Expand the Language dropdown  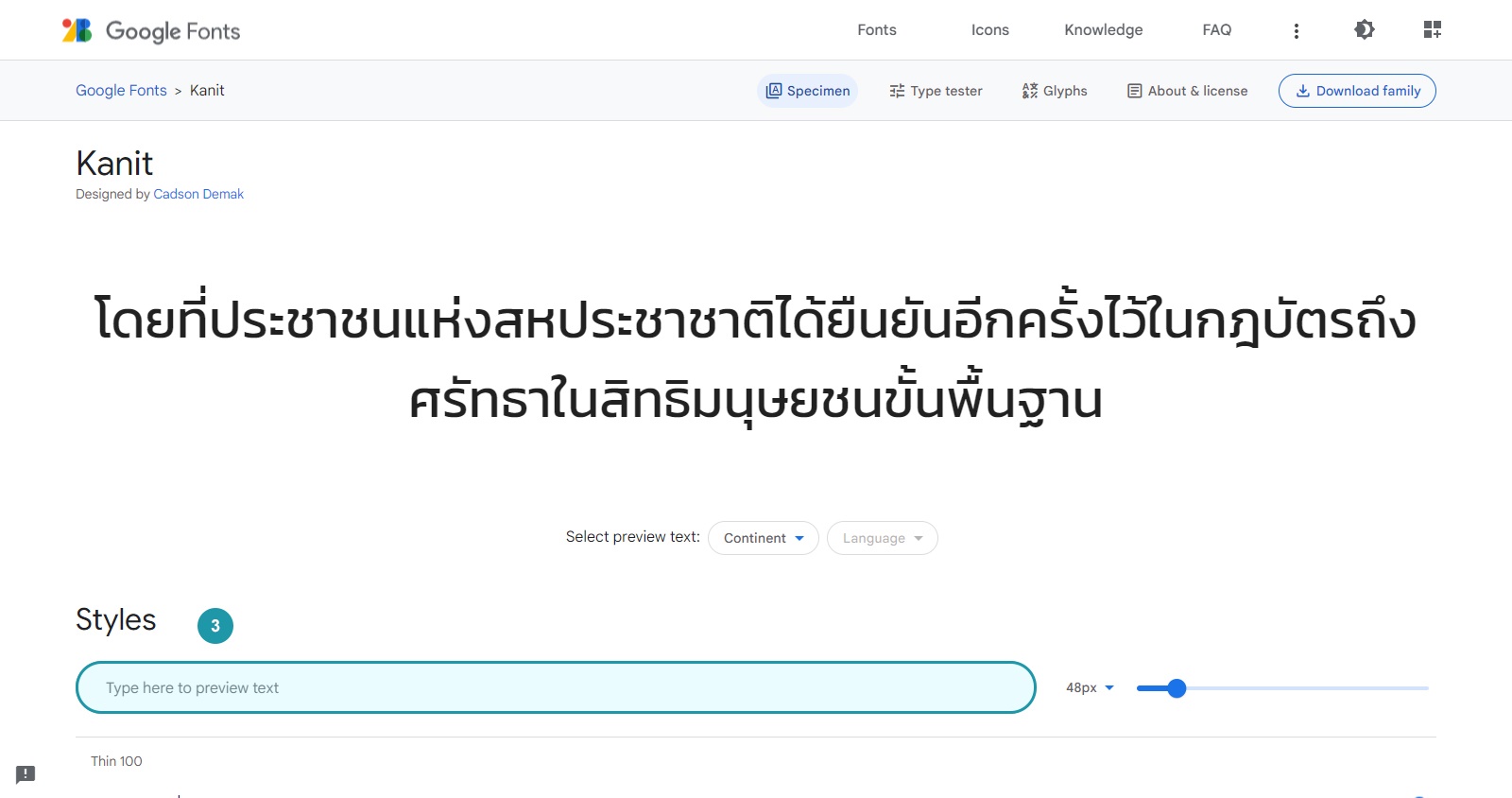tap(883, 538)
